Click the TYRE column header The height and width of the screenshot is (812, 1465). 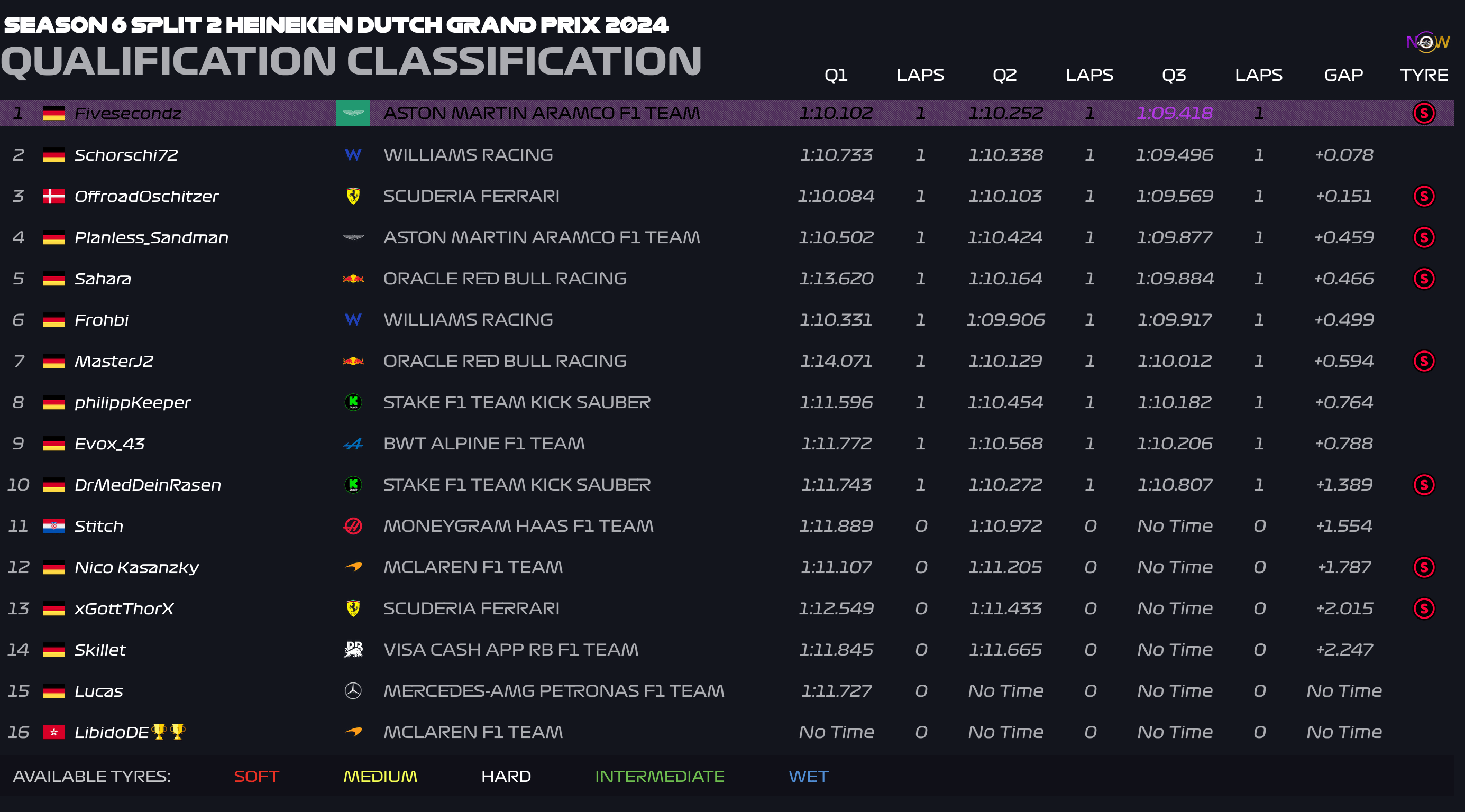point(1424,75)
